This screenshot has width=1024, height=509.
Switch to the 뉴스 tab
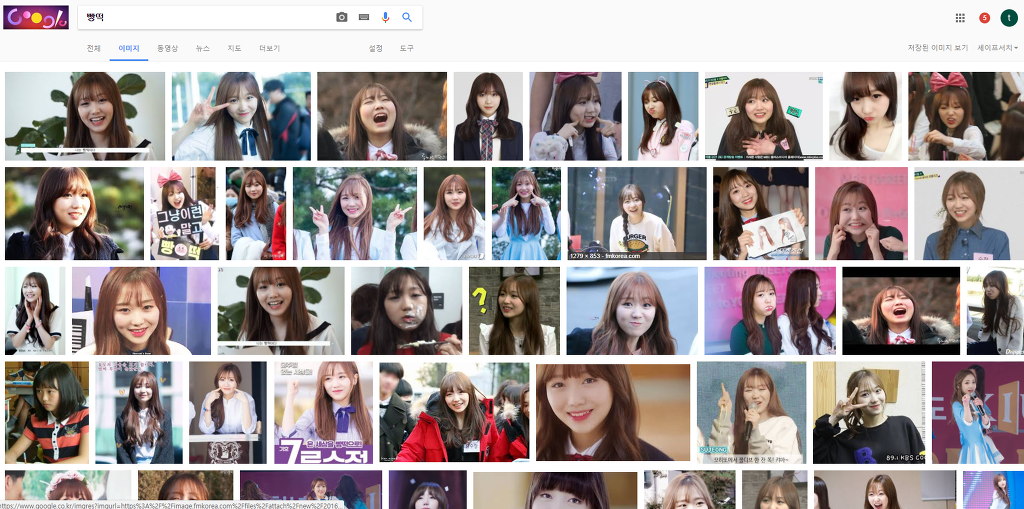click(202, 48)
